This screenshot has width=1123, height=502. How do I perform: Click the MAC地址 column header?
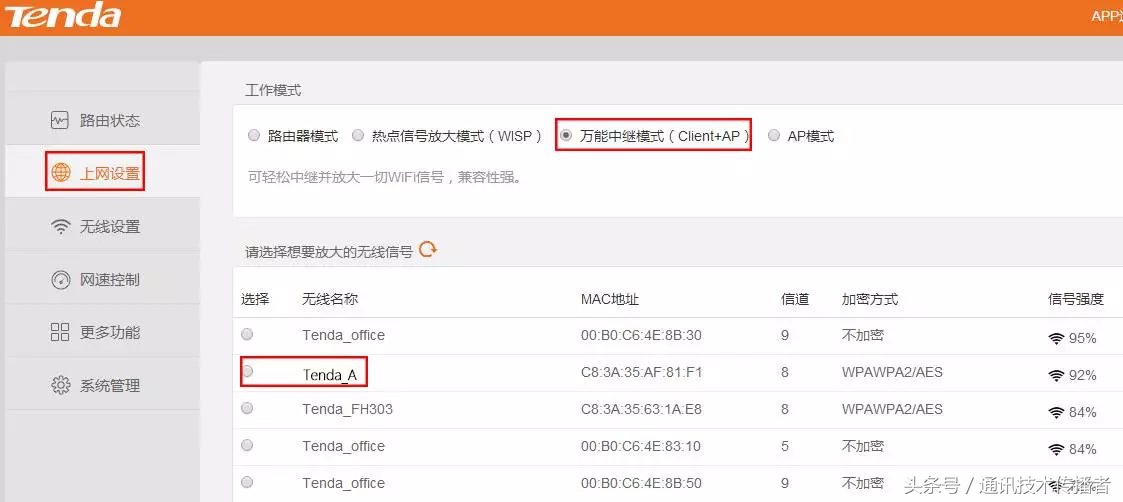coord(609,299)
